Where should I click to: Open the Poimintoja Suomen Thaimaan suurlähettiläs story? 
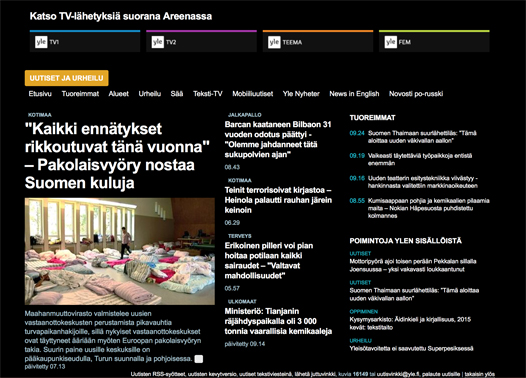pyautogui.click(x=414, y=294)
